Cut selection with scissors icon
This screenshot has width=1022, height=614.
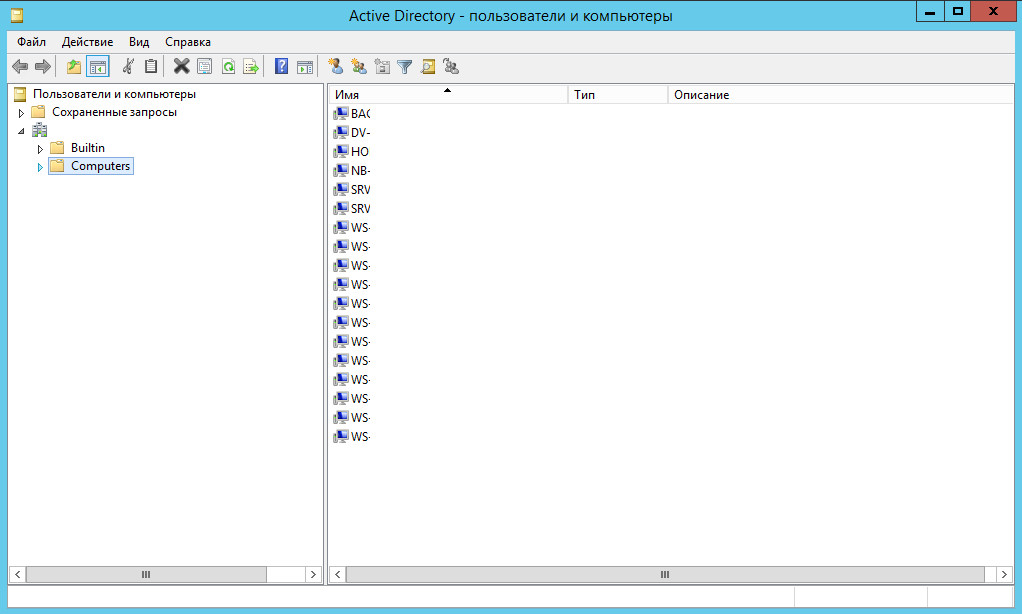click(x=128, y=66)
